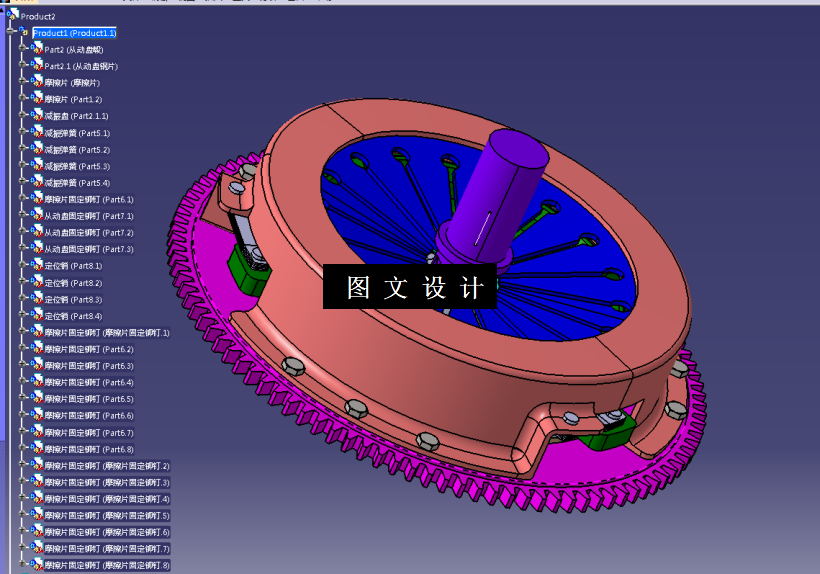Click the part icon beside 摩擦片固定铆钉 (Part6.5)
This screenshot has height=574, width=820.
tap(37, 398)
